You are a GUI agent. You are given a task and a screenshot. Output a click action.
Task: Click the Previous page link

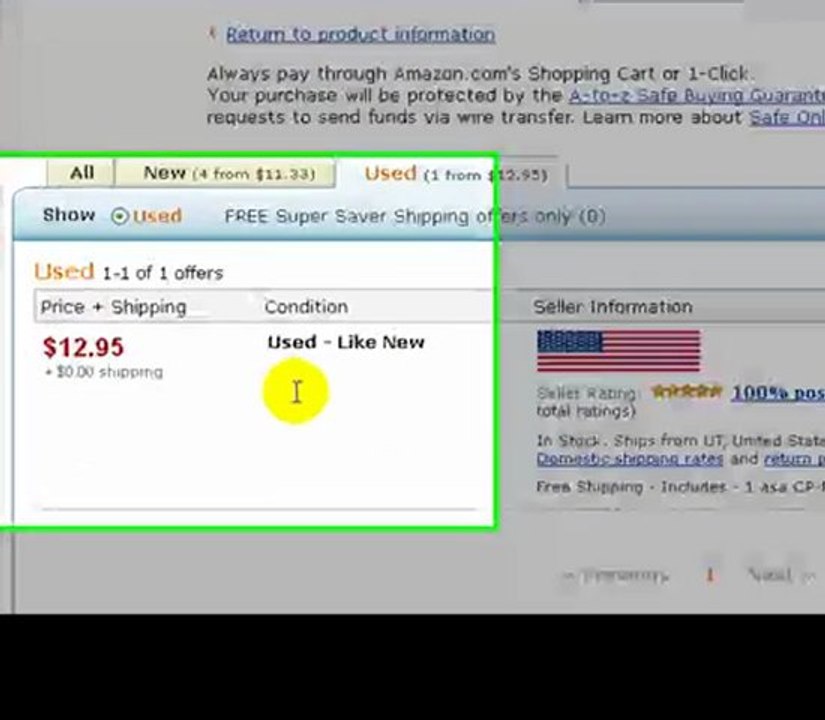click(x=615, y=575)
